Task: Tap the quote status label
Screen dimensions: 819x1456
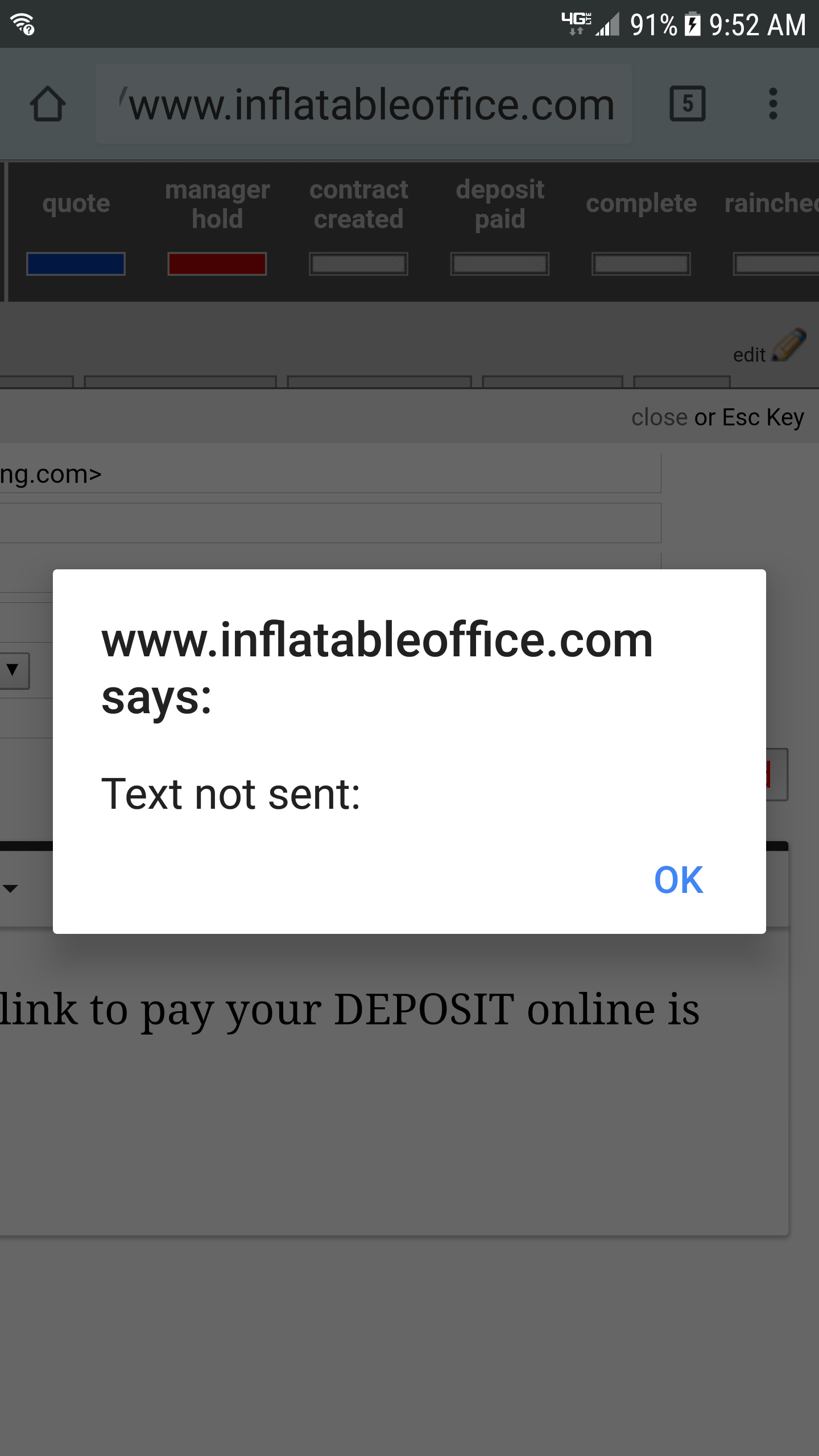Action: [x=76, y=204]
